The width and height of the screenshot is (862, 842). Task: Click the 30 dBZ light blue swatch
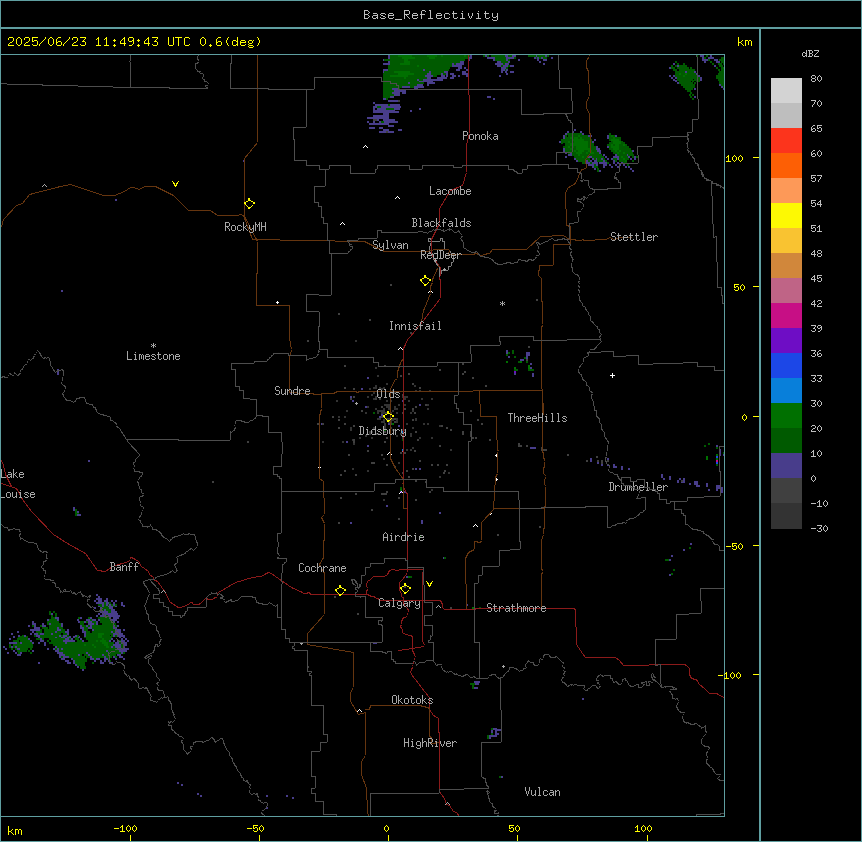point(786,391)
